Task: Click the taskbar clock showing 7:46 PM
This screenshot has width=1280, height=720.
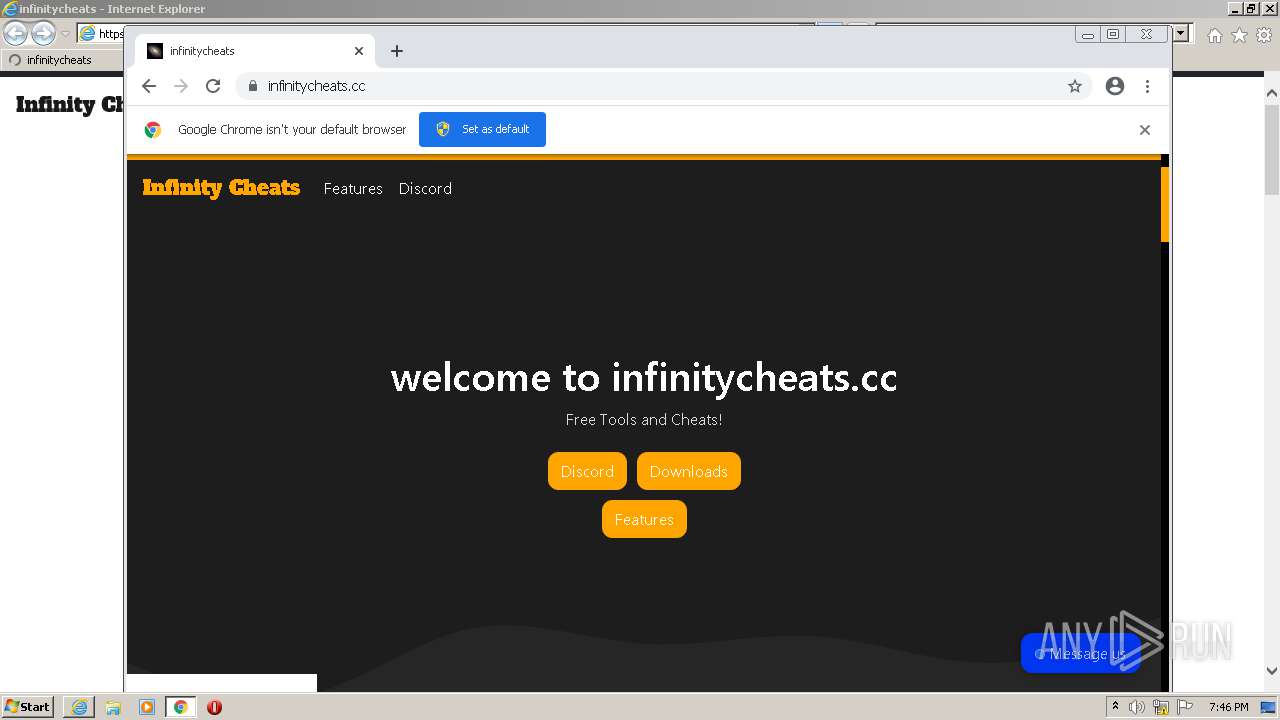Action: (1228, 707)
